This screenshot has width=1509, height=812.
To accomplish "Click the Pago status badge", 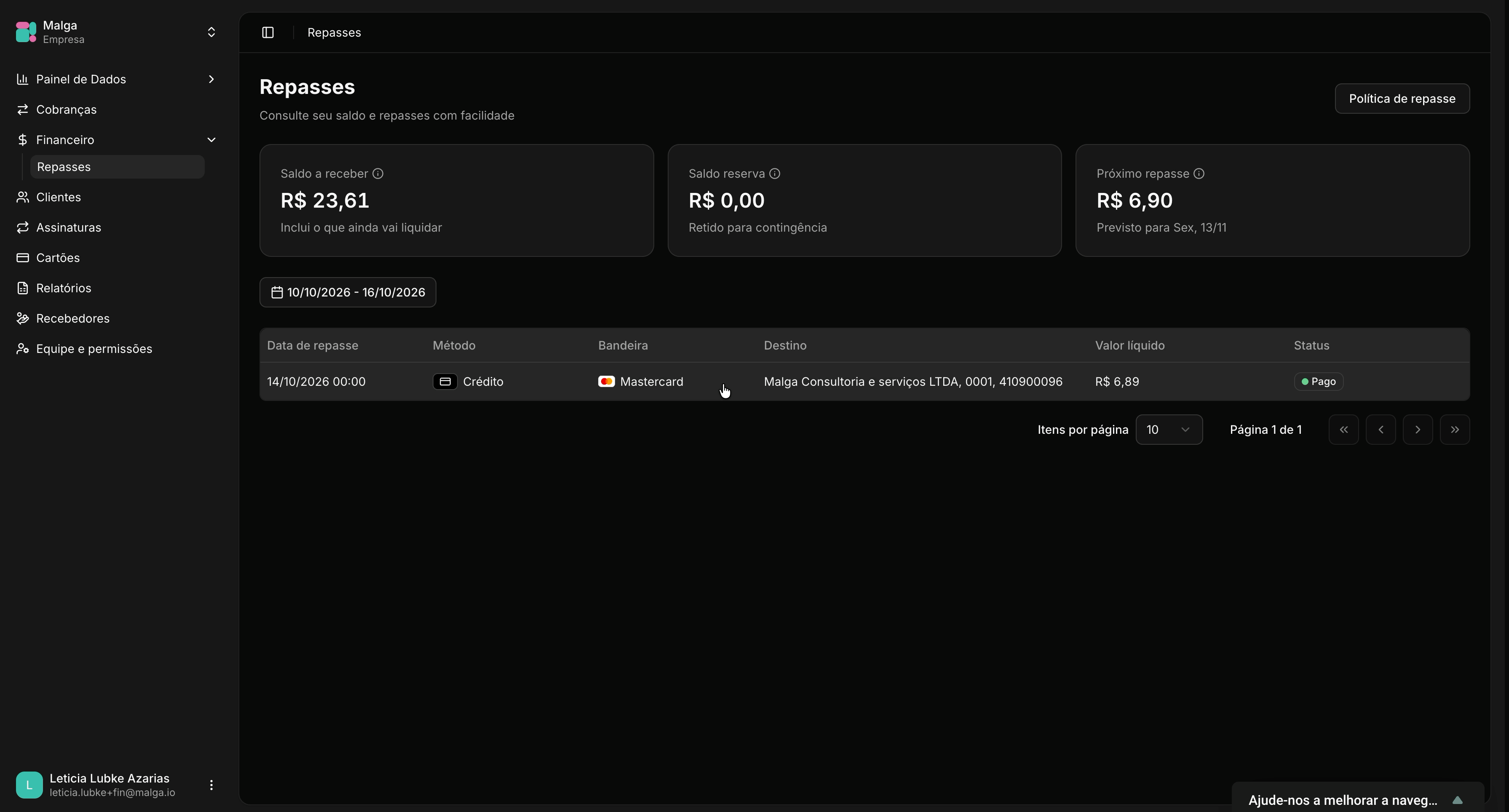I will (x=1318, y=382).
